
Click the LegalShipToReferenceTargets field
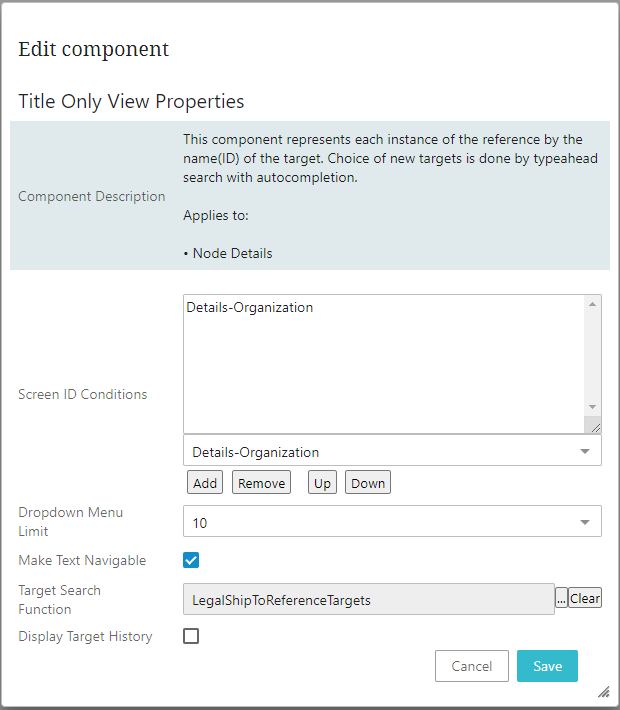[368, 600]
